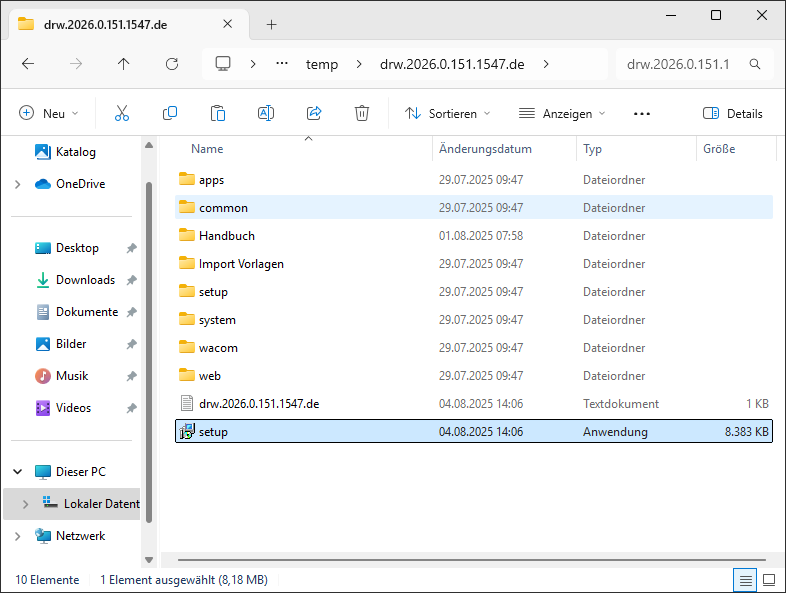Click the search box field
Screen dimensions: 786x593
[x=684, y=64]
